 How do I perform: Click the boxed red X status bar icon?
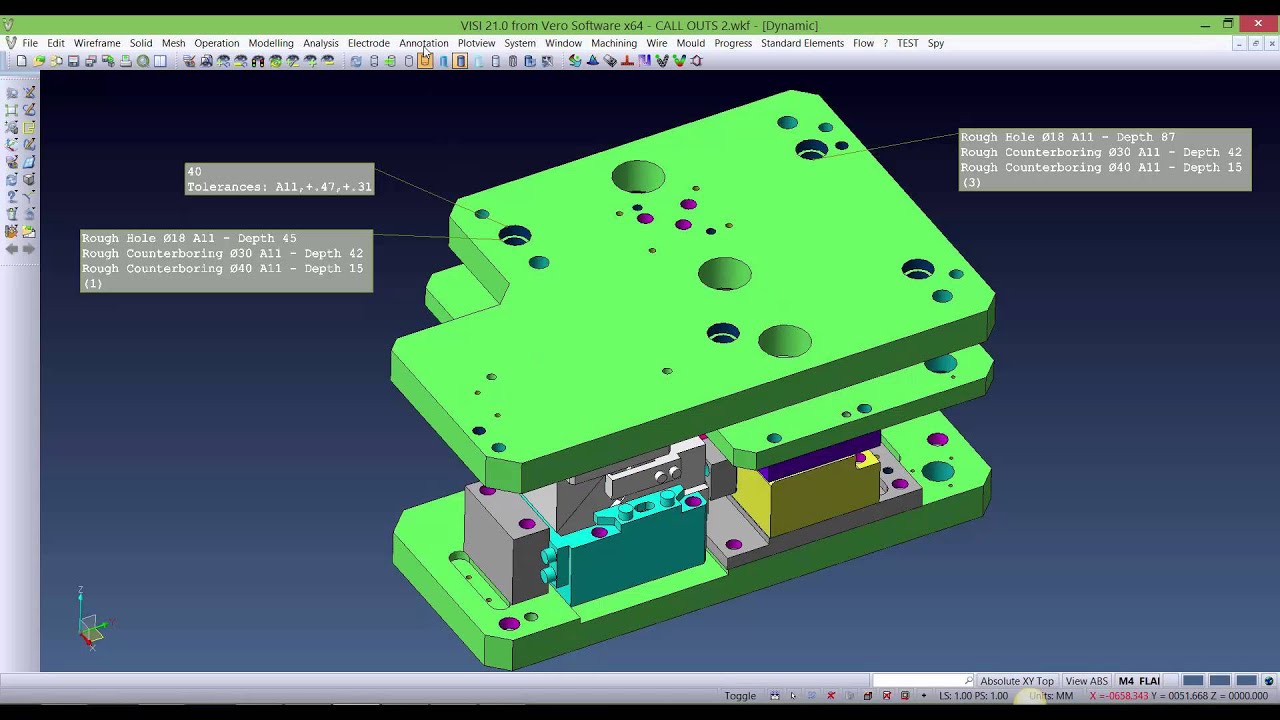[x=887, y=696]
